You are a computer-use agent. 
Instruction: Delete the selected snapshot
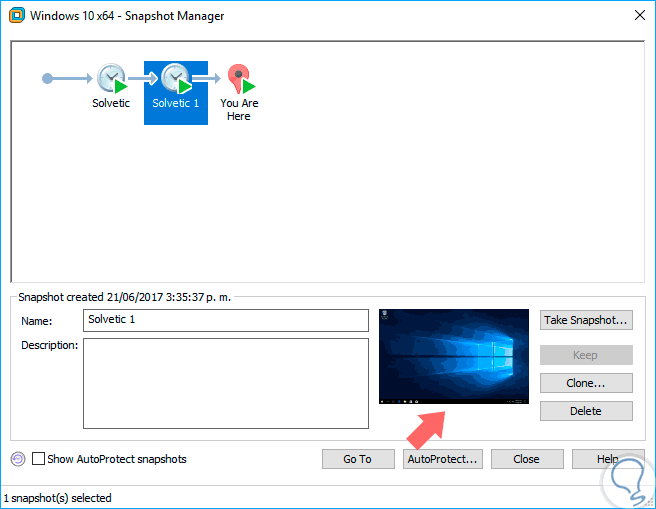(x=586, y=411)
